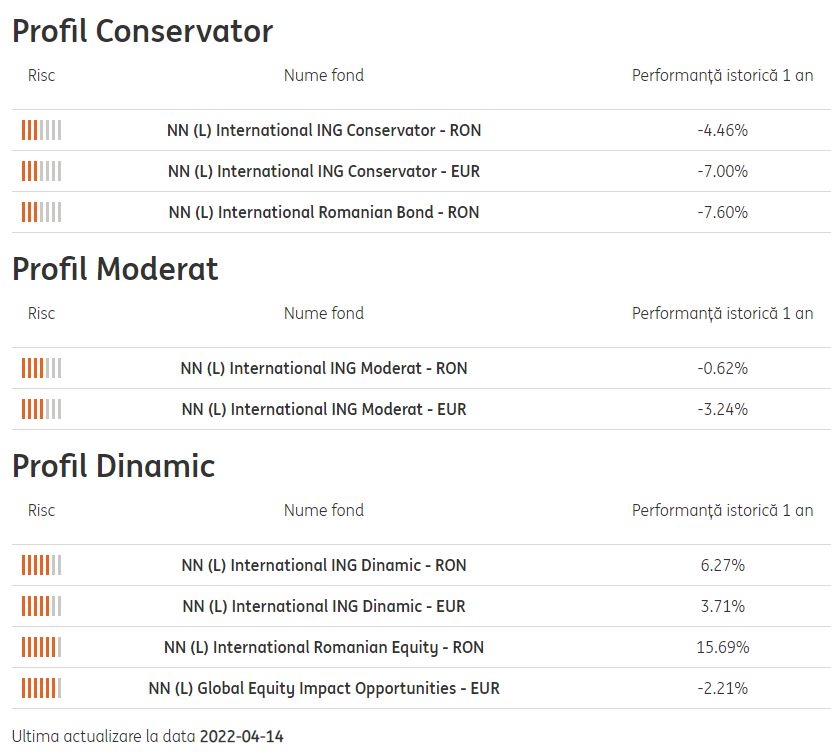Click the 15.69% performance value
This screenshot has width=831, height=753.
[722, 647]
